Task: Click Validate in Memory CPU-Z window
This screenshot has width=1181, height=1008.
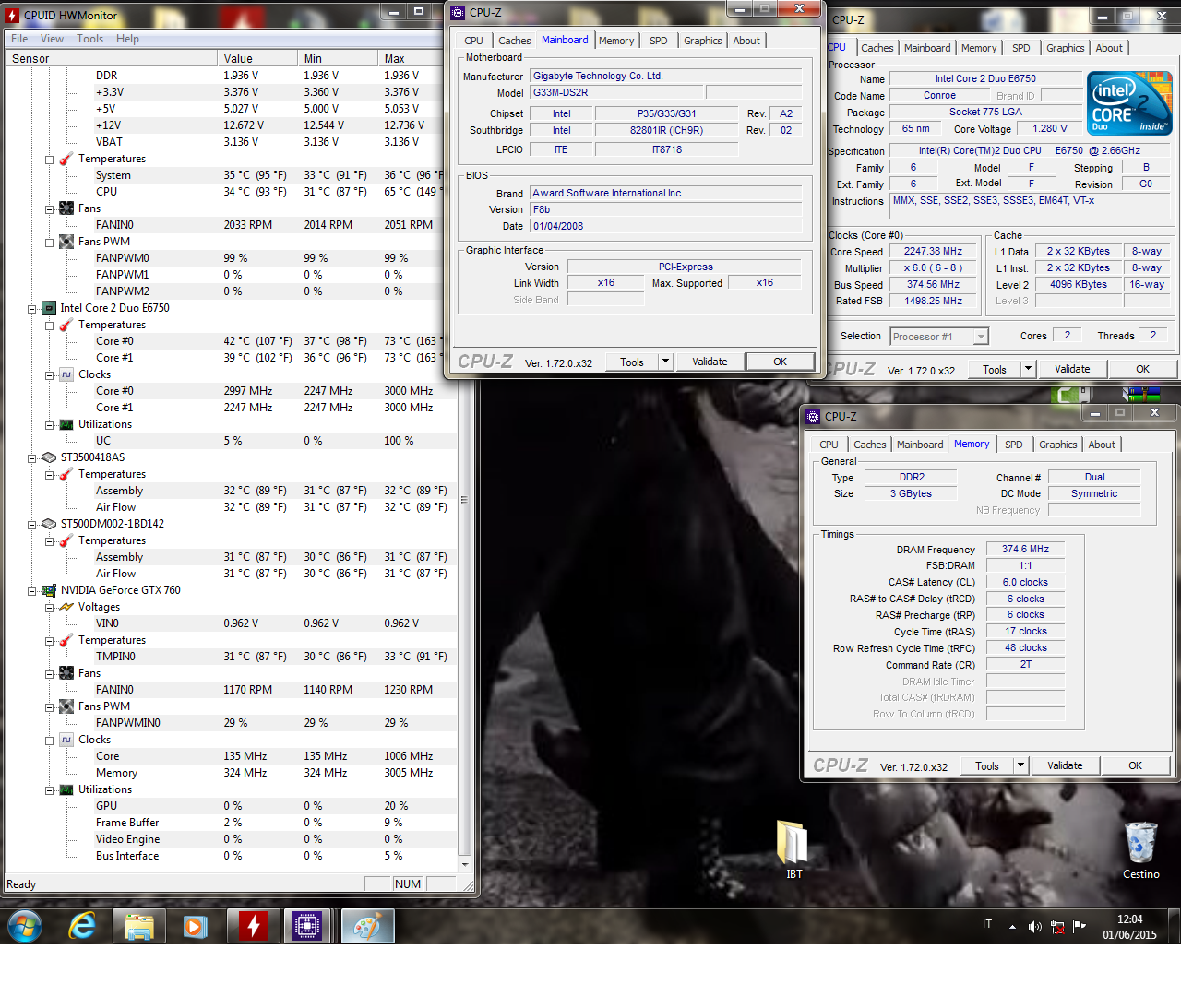Action: [1065, 765]
